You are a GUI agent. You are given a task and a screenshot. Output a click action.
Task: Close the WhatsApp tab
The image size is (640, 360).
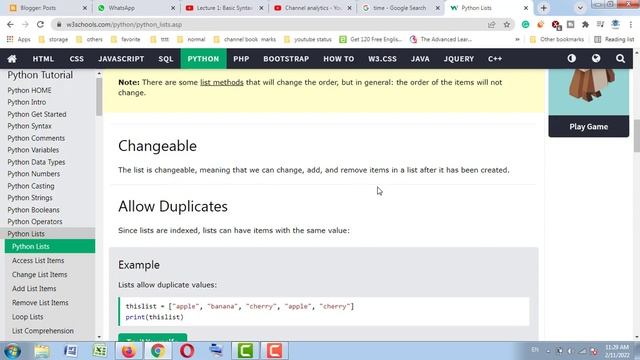tap(173, 8)
